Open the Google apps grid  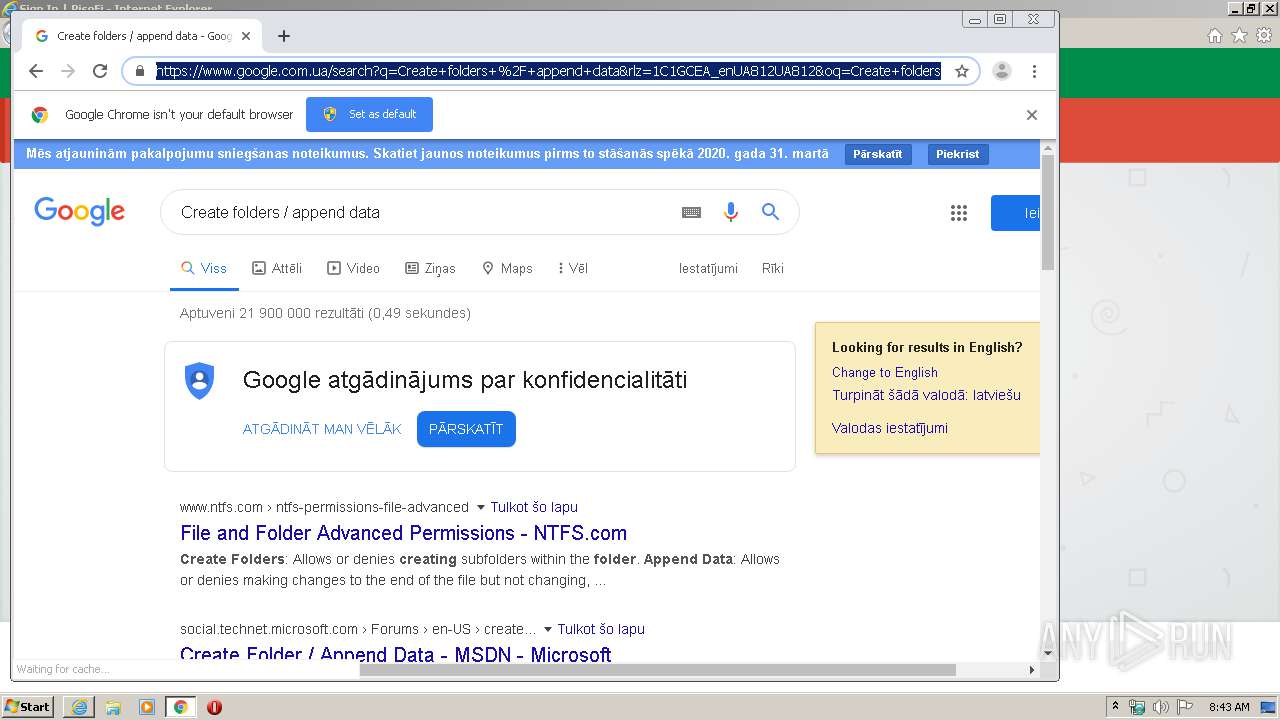[959, 213]
